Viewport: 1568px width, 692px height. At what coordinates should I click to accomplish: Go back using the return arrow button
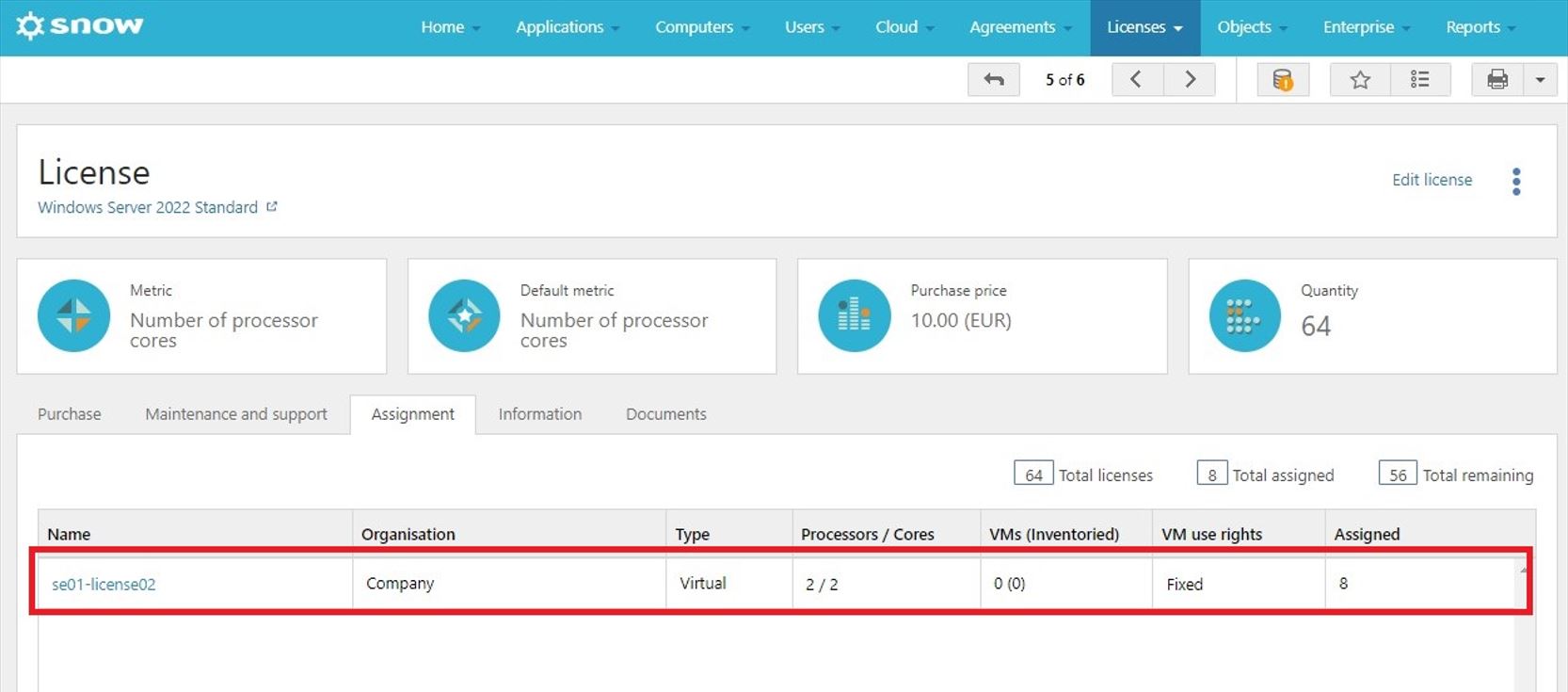click(x=994, y=80)
